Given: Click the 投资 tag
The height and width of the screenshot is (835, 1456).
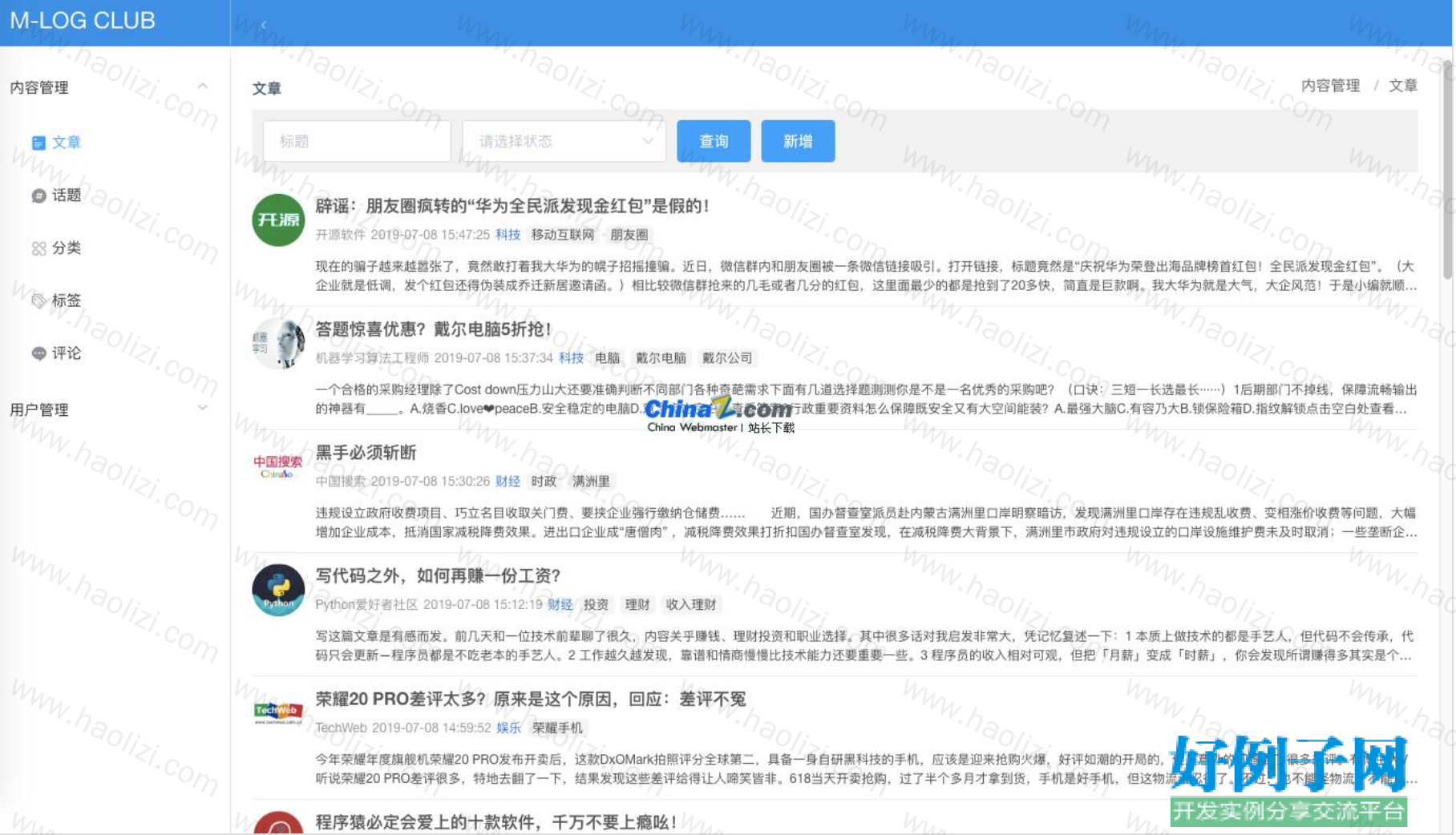Looking at the screenshot, I should pyautogui.click(x=596, y=605).
